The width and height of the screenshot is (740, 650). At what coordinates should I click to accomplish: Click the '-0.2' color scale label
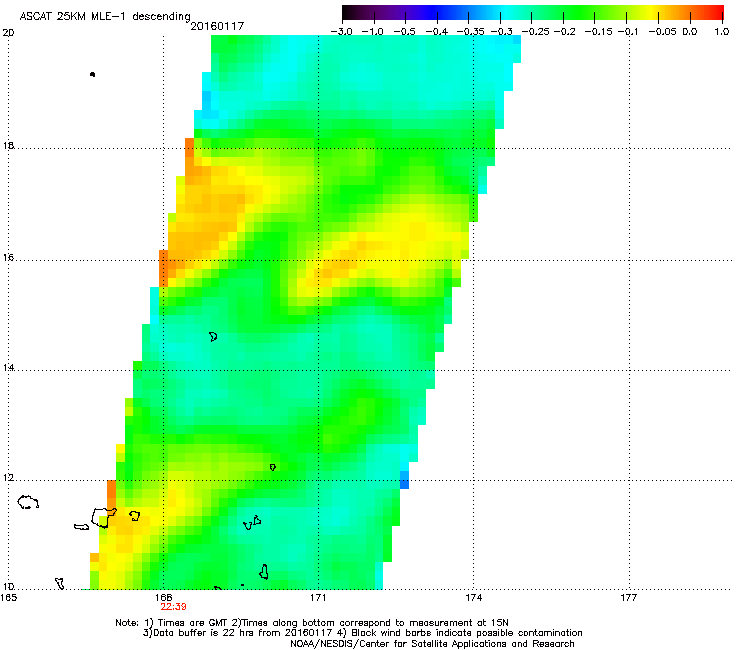click(x=564, y=32)
